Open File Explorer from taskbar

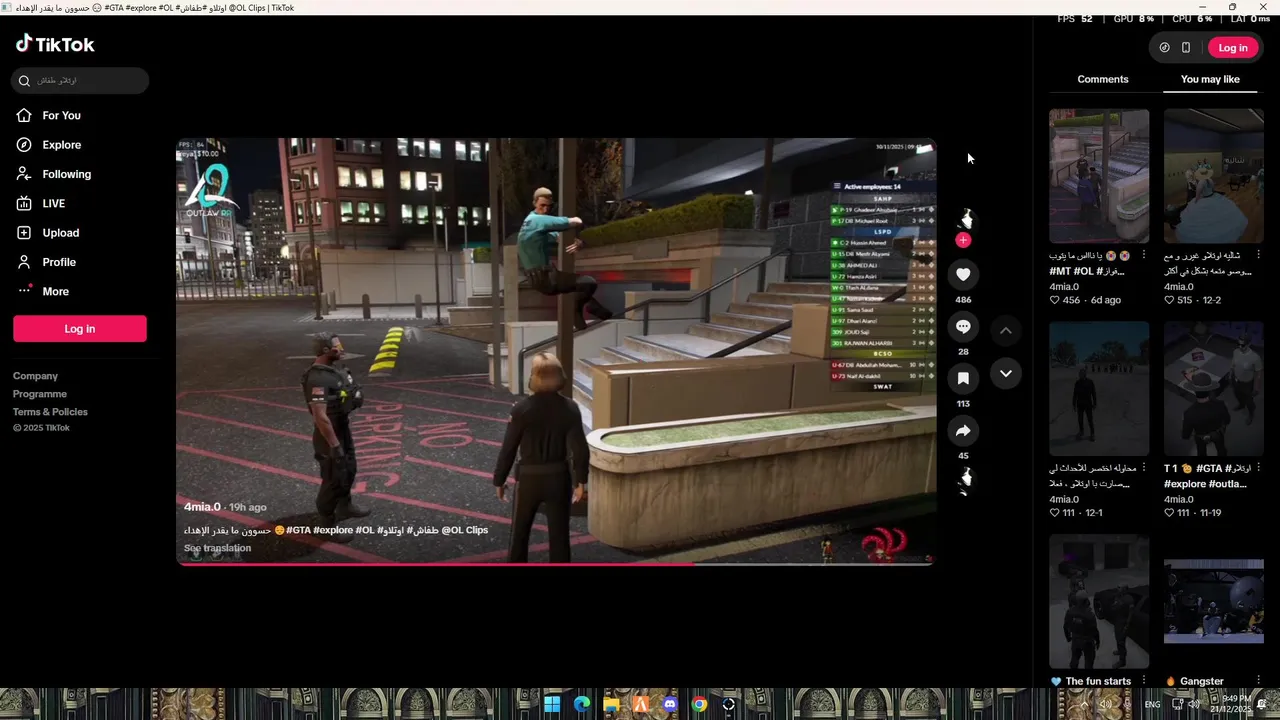(x=611, y=704)
